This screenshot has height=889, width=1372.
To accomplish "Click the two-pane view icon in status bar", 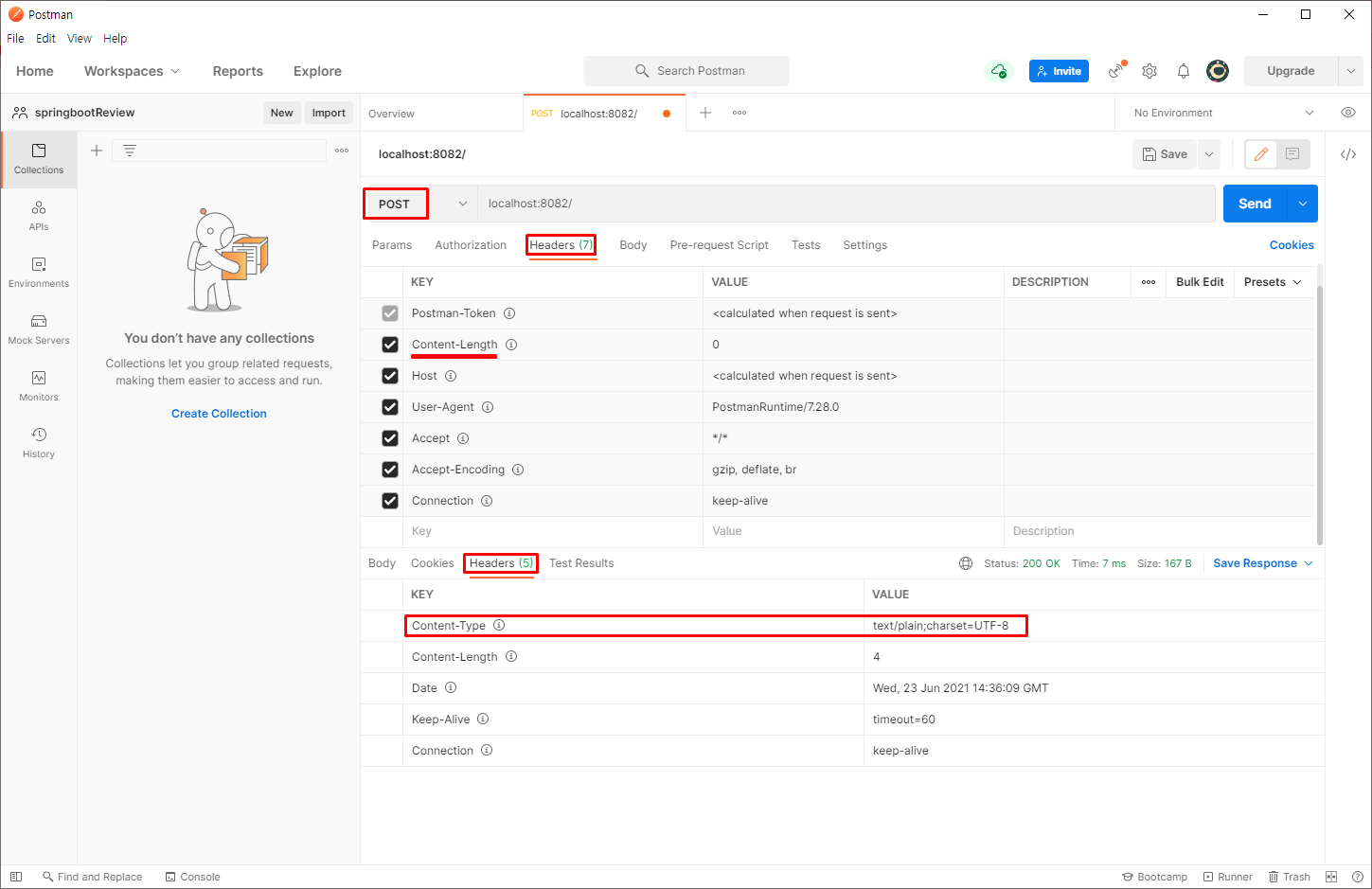I will (1331, 877).
